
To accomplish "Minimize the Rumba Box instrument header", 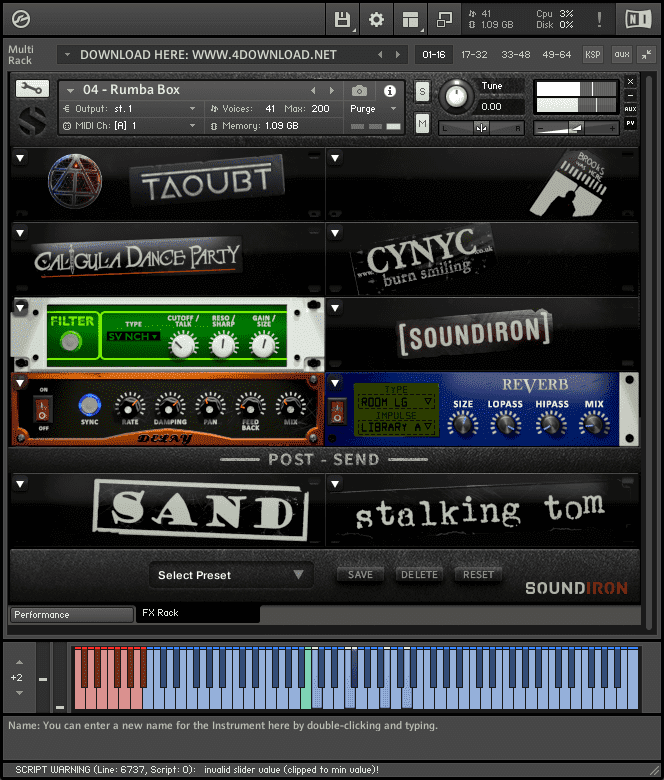I will [x=630, y=95].
